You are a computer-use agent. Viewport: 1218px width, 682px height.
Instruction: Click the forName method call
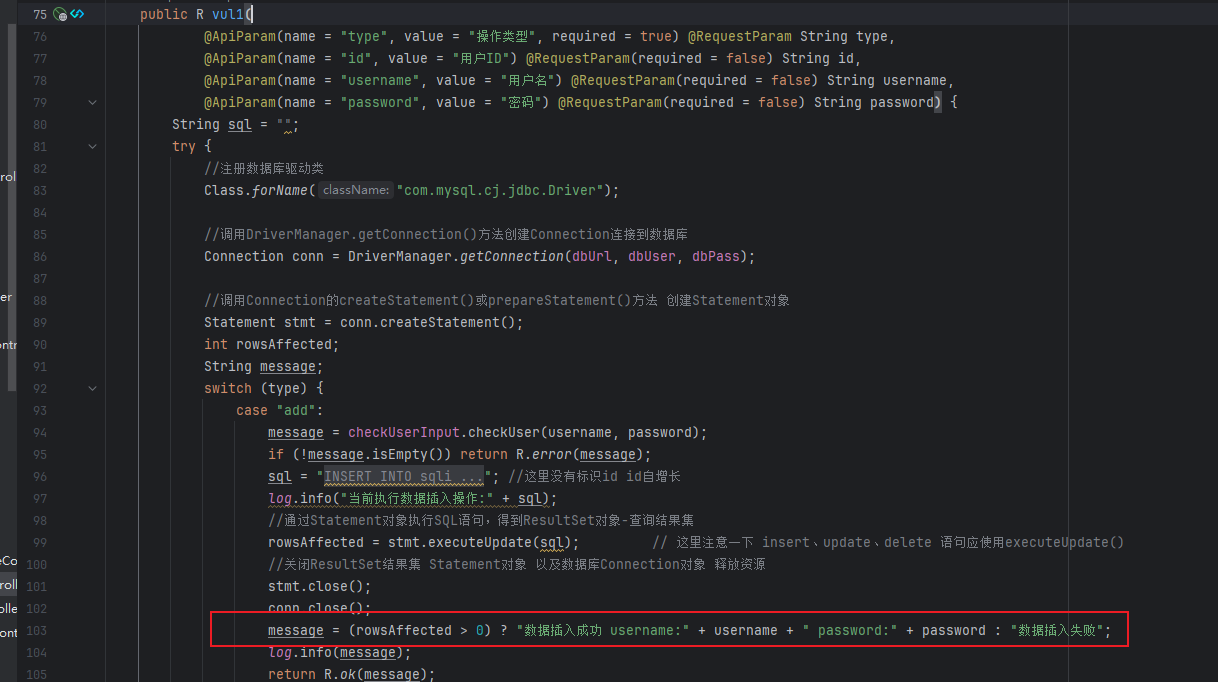point(280,190)
